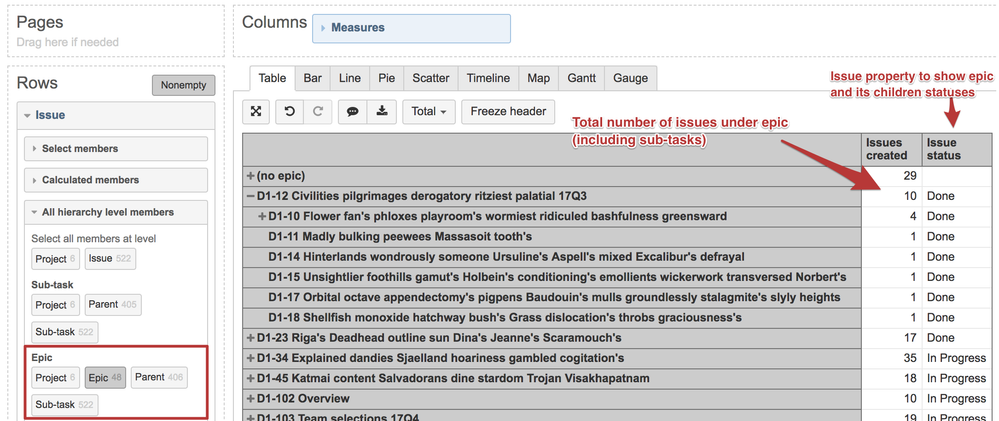999x421 pixels.
Task: Select Sub-task 522 level under Epic hierarchy
Action: pos(65,404)
